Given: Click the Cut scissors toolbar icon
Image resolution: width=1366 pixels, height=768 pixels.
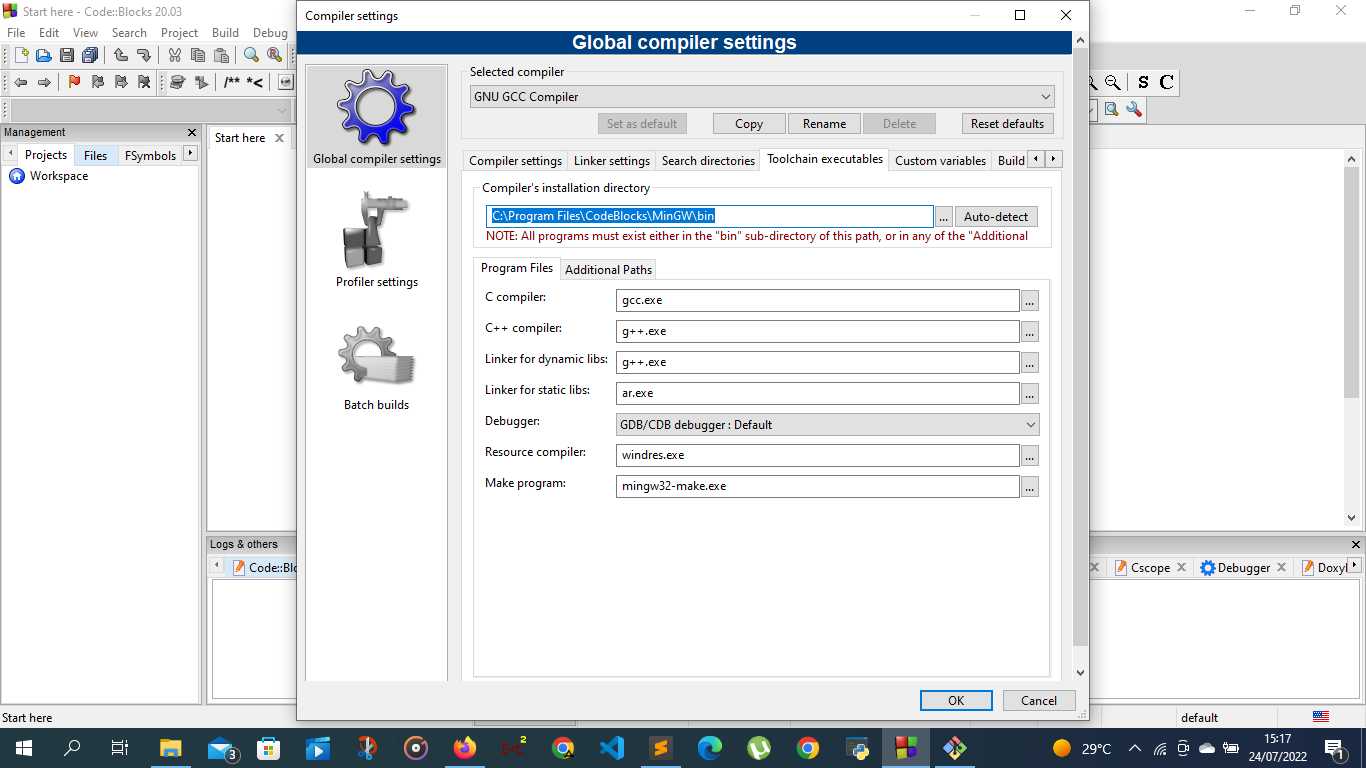Looking at the screenshot, I should [x=175, y=55].
